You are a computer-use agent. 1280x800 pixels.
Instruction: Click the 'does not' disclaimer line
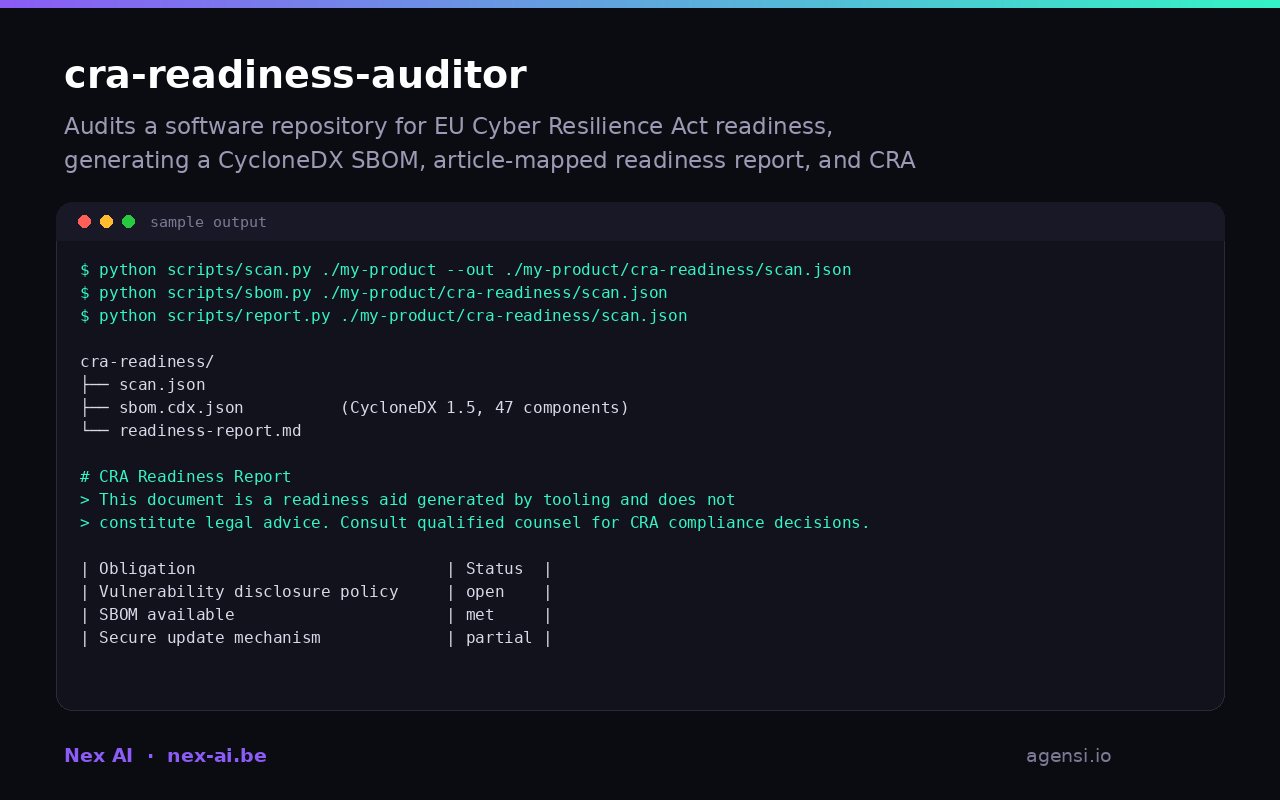[408, 500]
